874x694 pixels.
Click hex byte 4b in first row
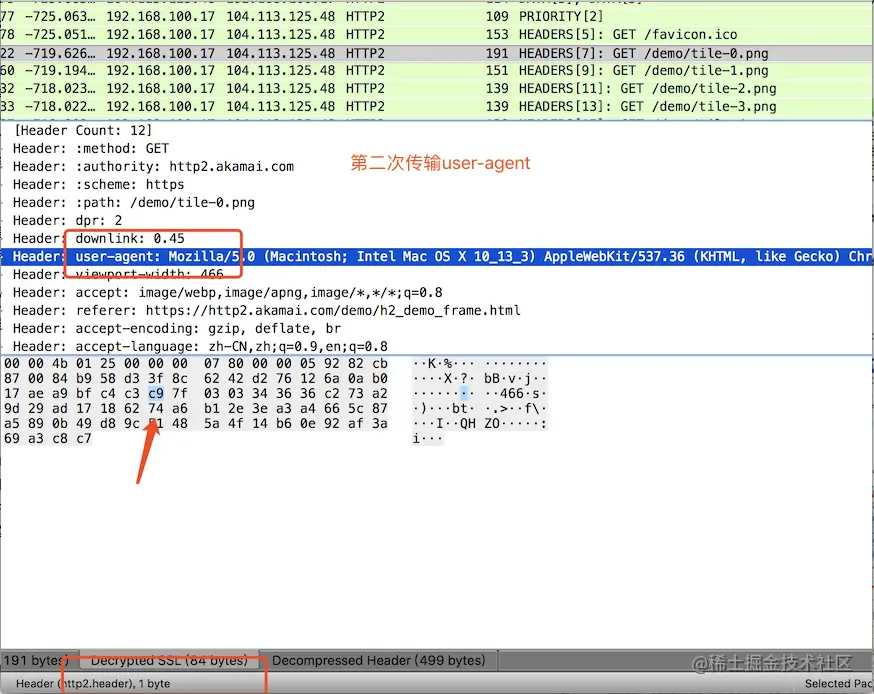pos(60,363)
